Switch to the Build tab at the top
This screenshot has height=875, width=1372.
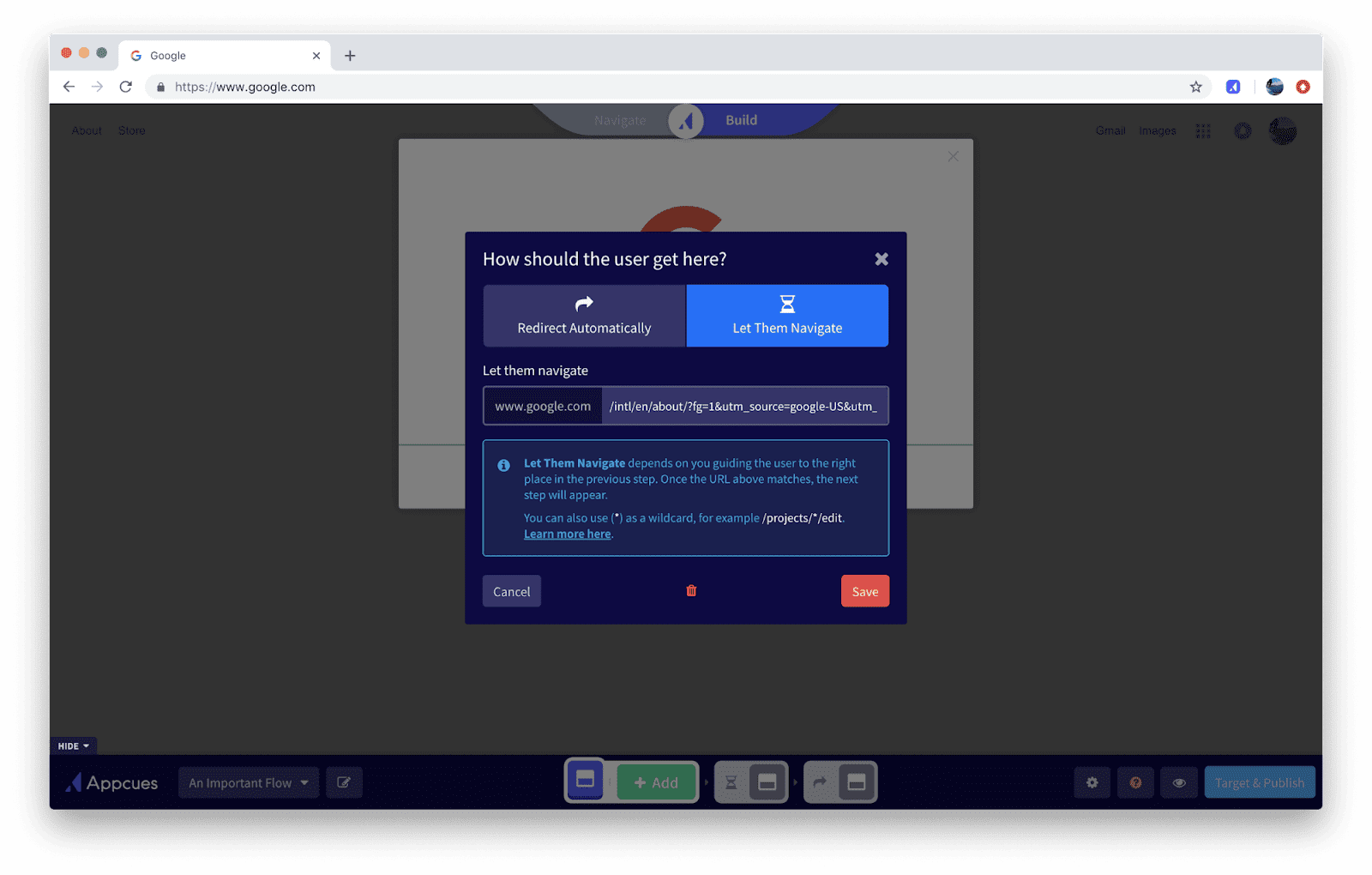click(x=741, y=120)
